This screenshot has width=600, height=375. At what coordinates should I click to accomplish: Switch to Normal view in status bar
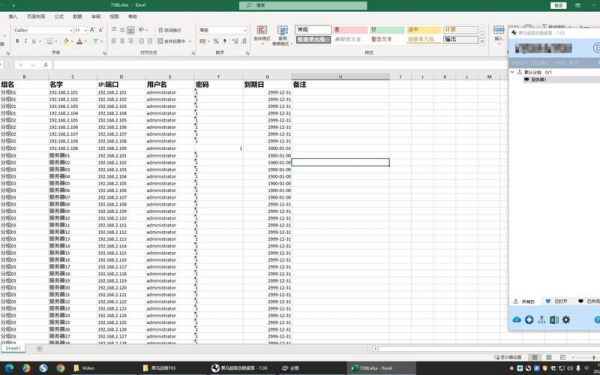pos(534,357)
